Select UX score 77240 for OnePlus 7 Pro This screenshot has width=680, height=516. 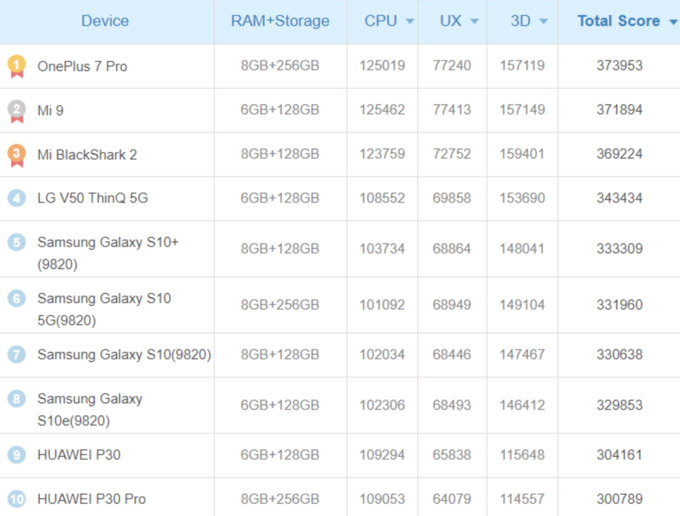point(451,65)
